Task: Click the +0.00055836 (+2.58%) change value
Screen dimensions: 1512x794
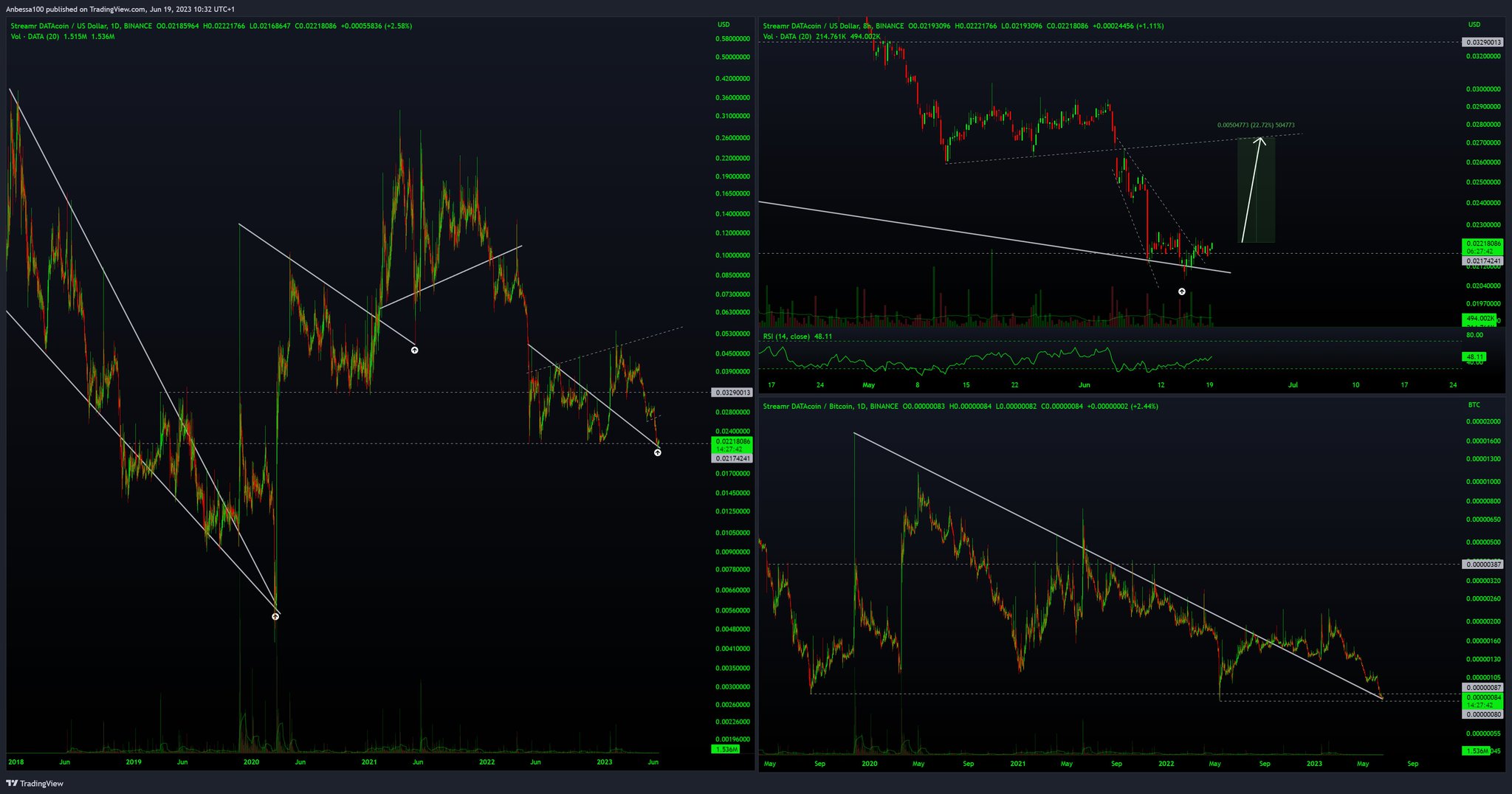Action: coord(377,26)
